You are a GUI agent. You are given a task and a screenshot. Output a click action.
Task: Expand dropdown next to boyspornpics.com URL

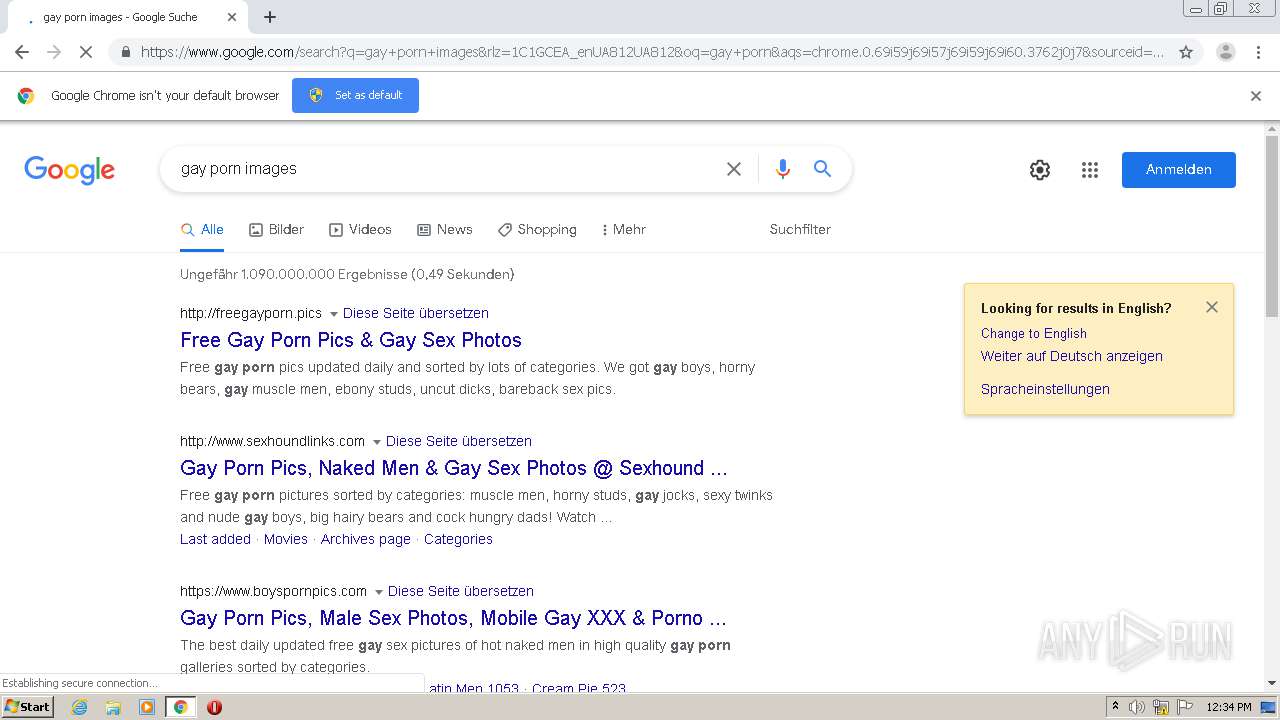coord(379,592)
